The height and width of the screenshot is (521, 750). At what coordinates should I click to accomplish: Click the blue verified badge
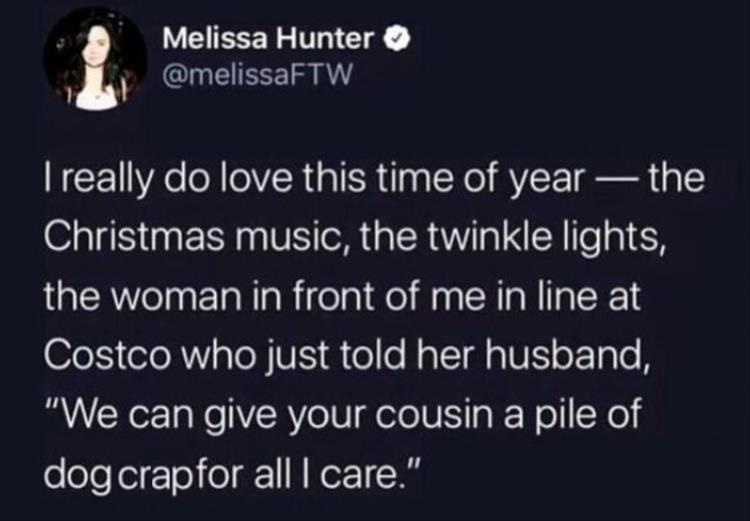pos(395,42)
